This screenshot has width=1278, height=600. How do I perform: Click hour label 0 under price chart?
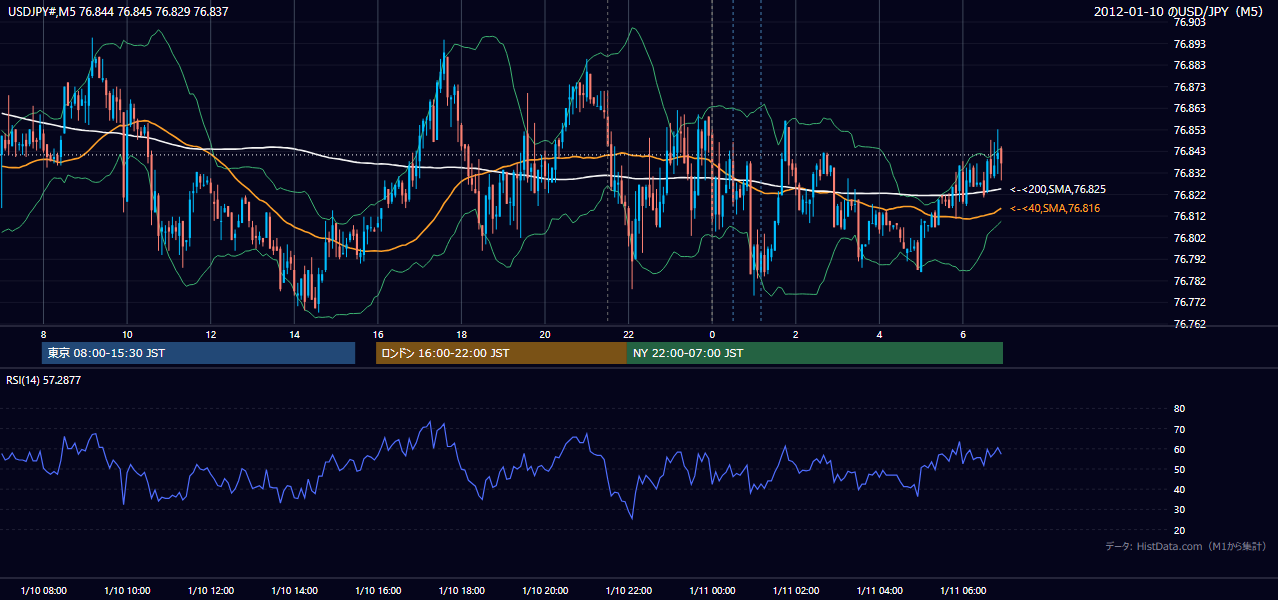pos(712,334)
